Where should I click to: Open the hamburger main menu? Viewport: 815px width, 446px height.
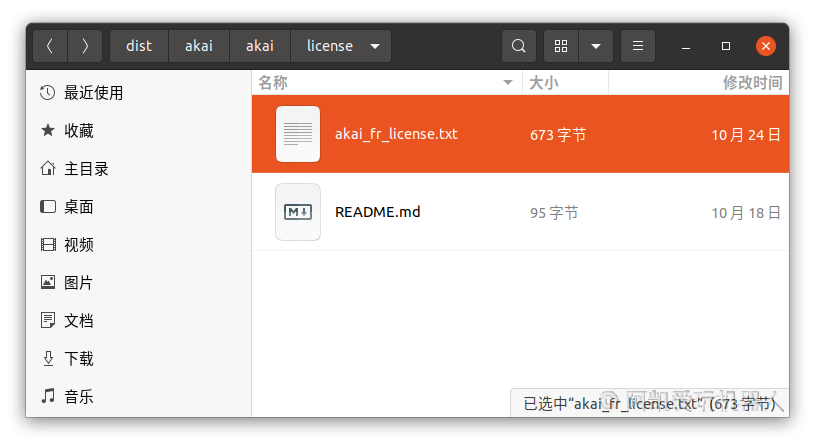pyautogui.click(x=637, y=46)
